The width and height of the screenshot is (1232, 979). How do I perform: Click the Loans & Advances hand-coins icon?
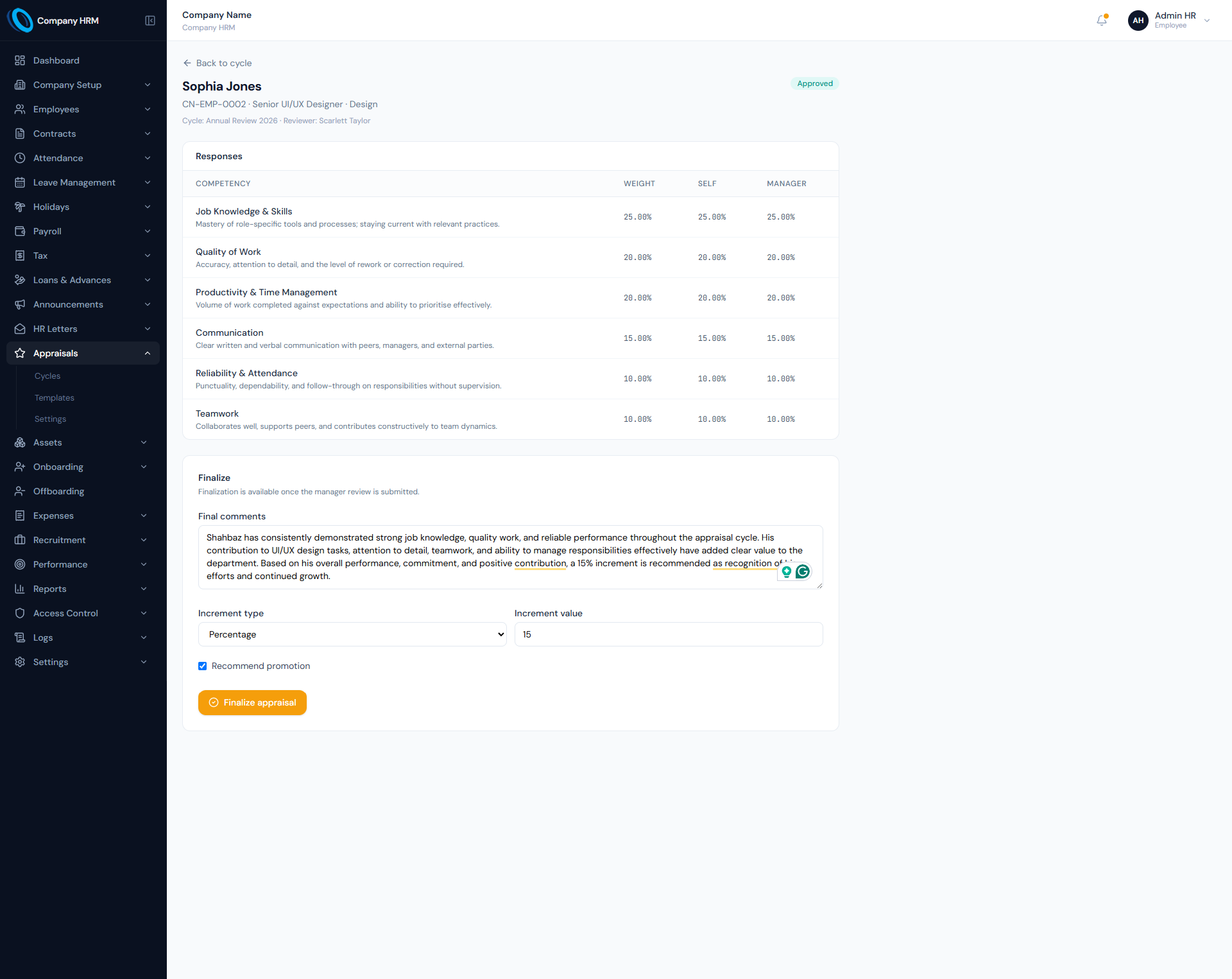coord(20,280)
